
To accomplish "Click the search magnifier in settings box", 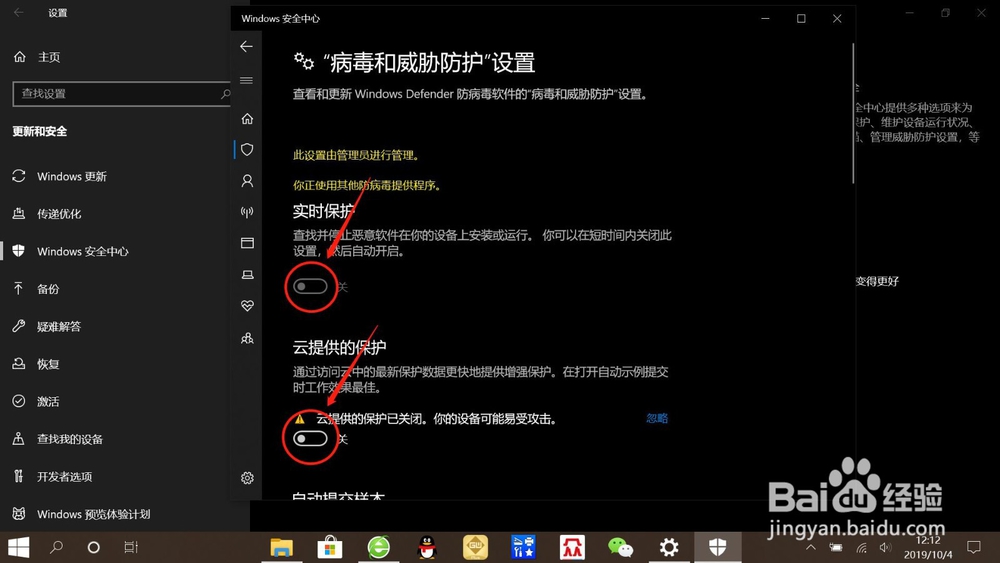I will pyautogui.click(x=225, y=94).
